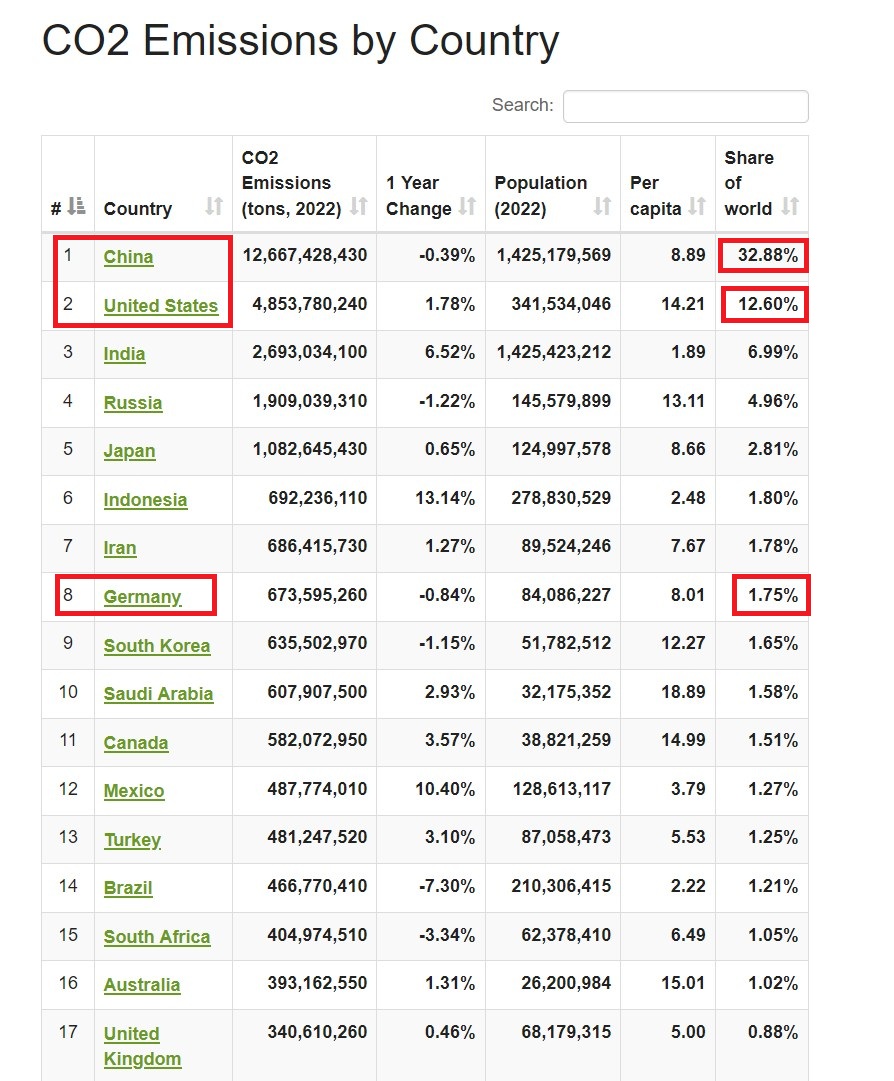894x1081 pixels.
Task: Follow the India country link
Action: coord(125,354)
